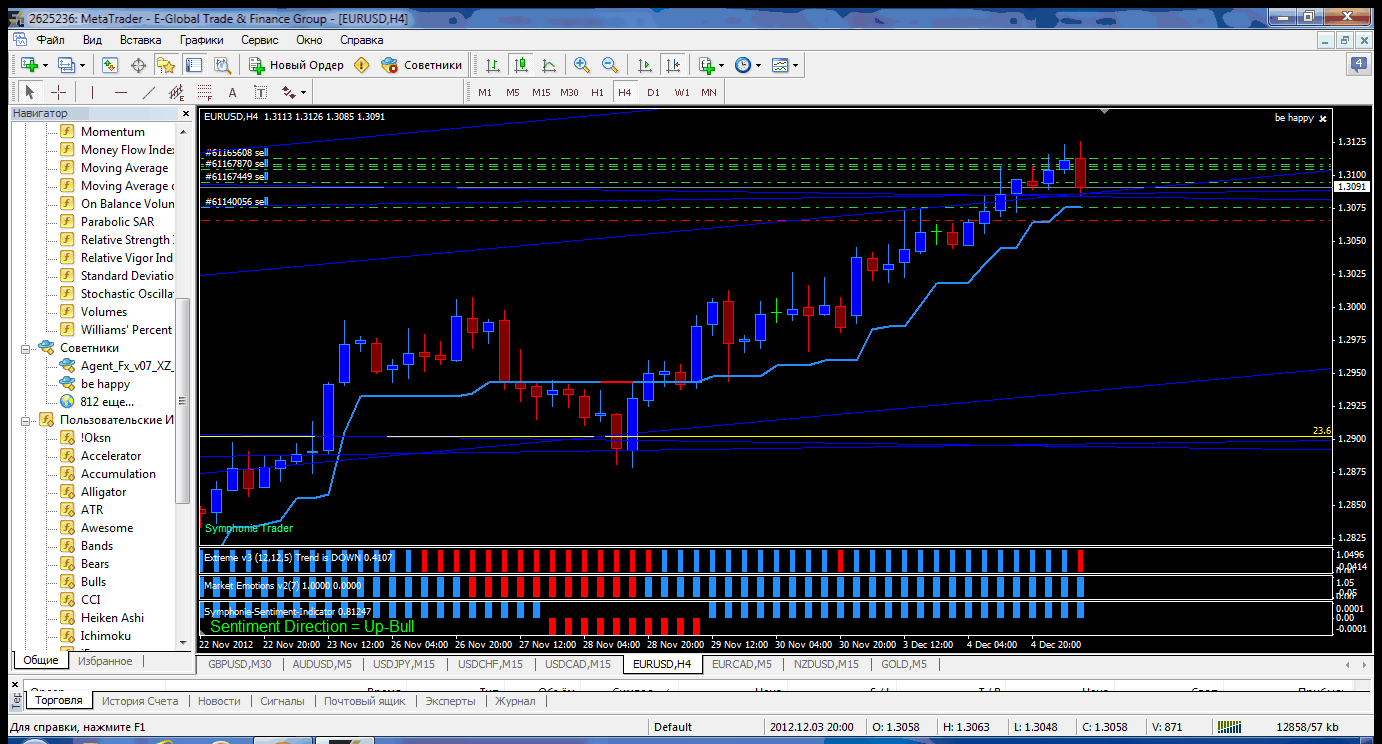Select the arrow cursor tool
The height and width of the screenshot is (744, 1382).
tap(29, 92)
